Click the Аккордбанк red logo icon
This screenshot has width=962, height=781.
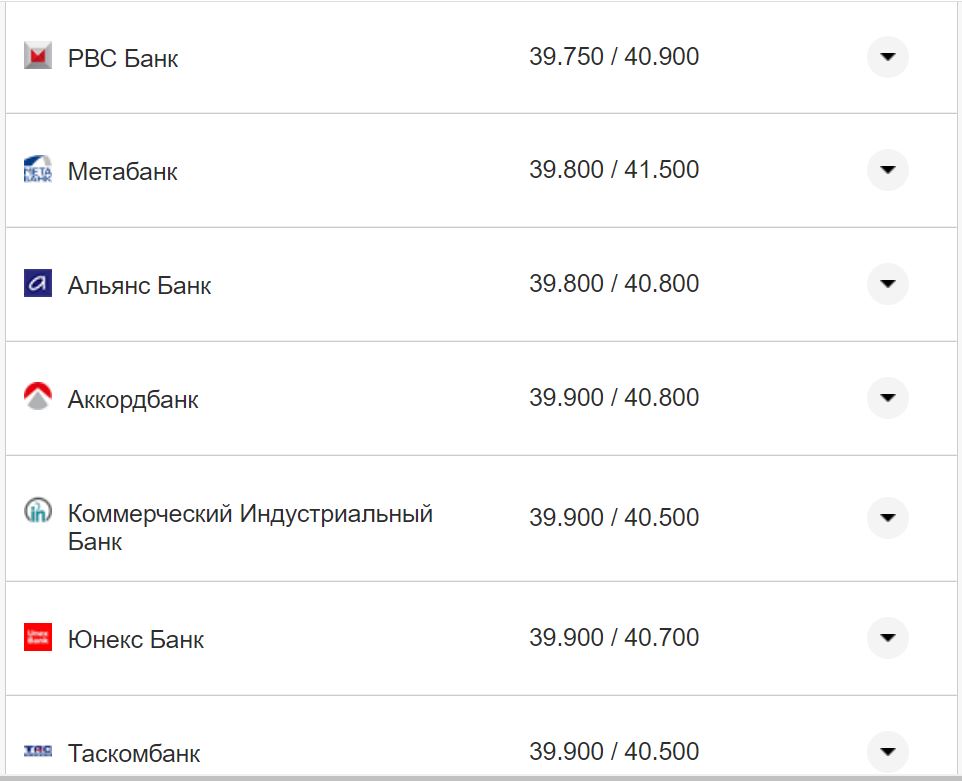tap(37, 398)
